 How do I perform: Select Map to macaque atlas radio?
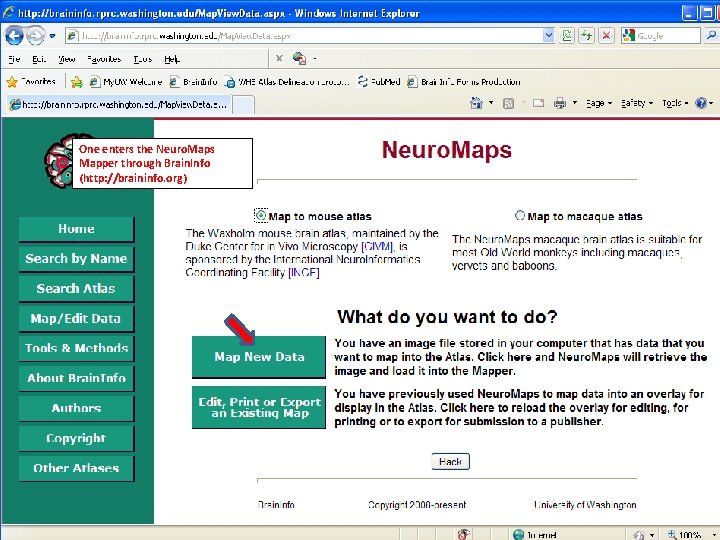(520, 215)
